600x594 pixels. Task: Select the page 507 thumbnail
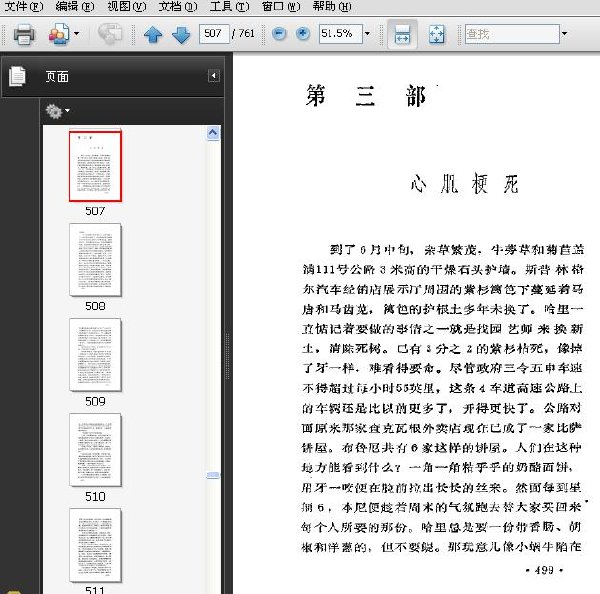pyautogui.click(x=95, y=166)
